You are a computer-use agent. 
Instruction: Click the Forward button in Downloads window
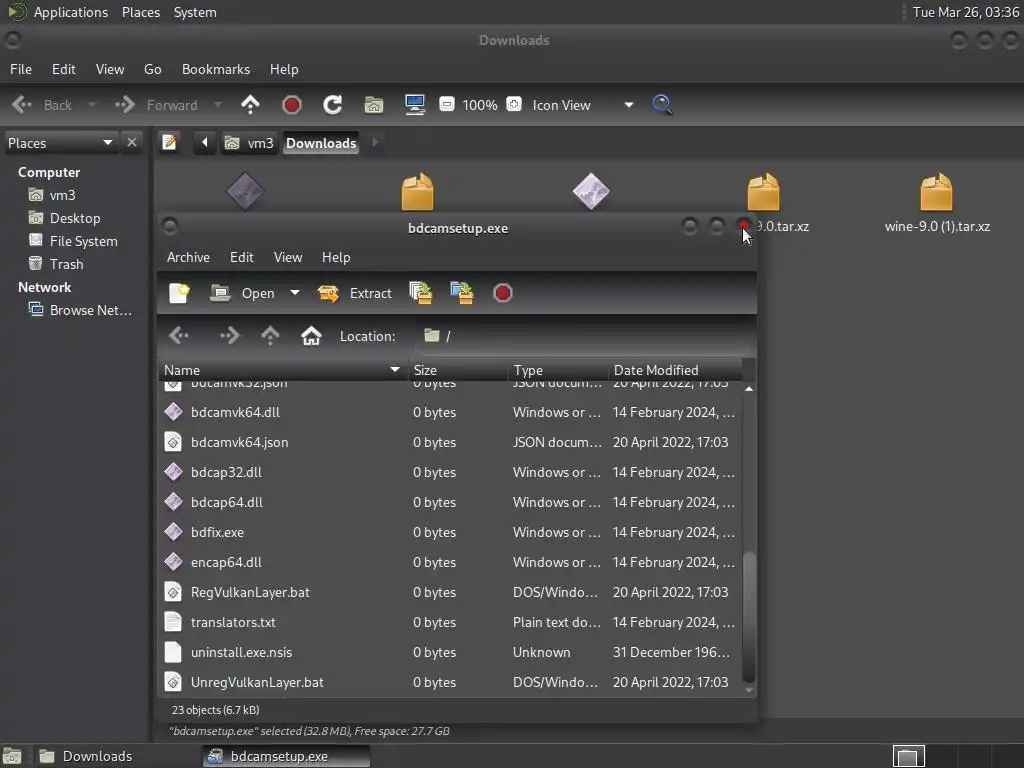coord(157,105)
